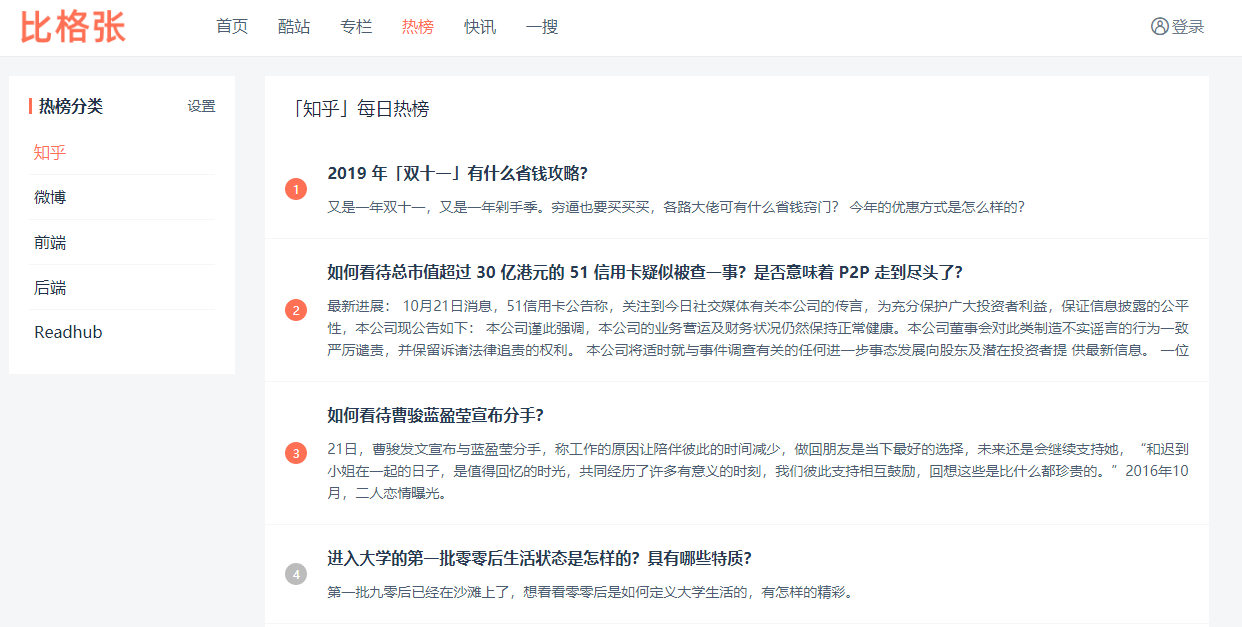
Task: Click 设置 in the category panel
Action: tap(201, 106)
